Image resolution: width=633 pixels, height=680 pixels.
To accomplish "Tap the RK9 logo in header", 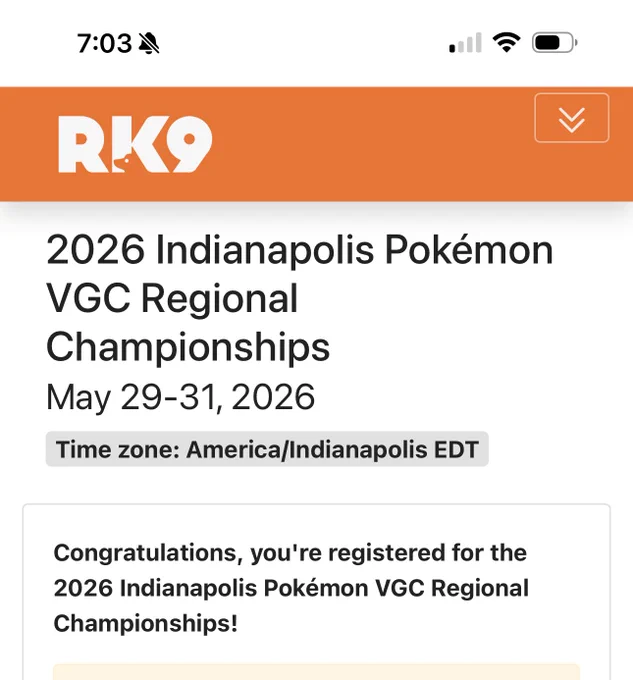I will (135, 144).
